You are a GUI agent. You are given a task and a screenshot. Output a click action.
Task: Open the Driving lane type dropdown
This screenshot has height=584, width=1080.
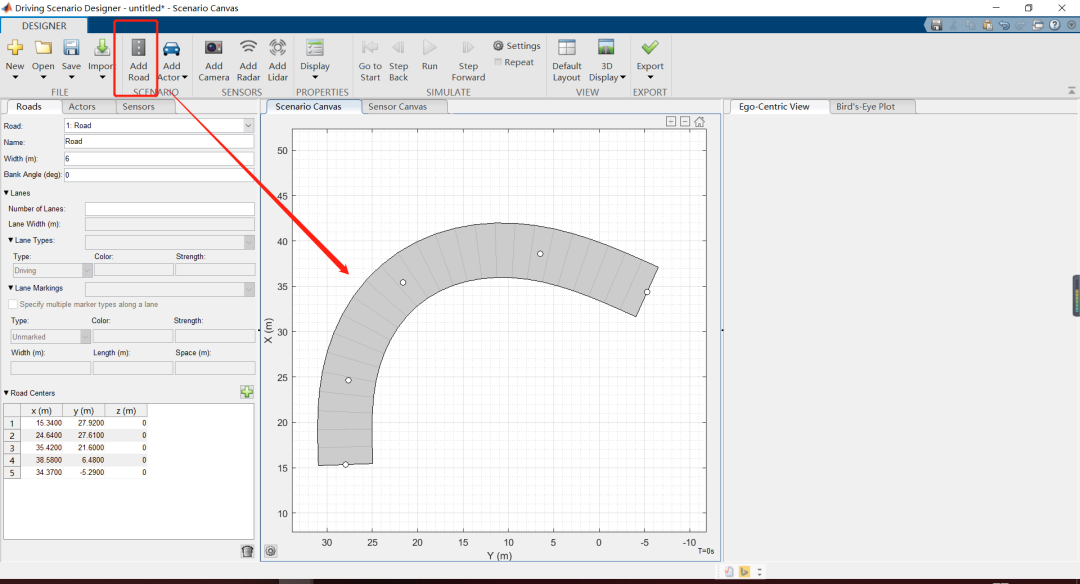pos(87,271)
